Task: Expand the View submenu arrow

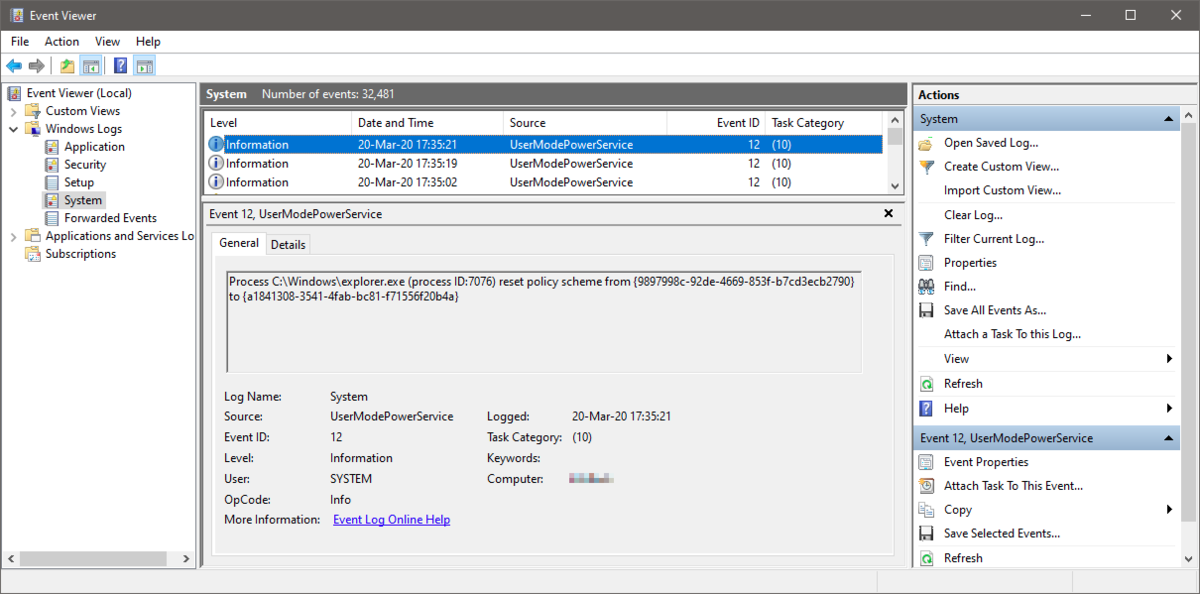Action: click(x=1169, y=359)
